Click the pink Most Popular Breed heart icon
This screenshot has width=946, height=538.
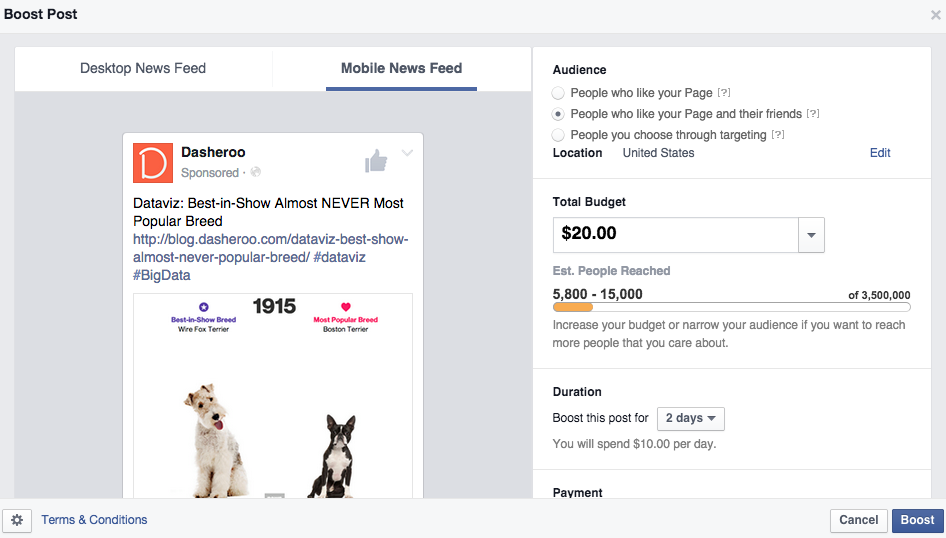(346, 307)
